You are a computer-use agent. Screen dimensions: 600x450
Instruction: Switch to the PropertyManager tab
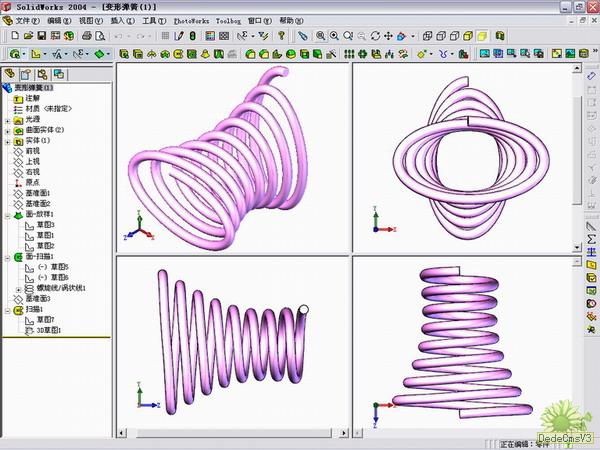click(x=27, y=73)
